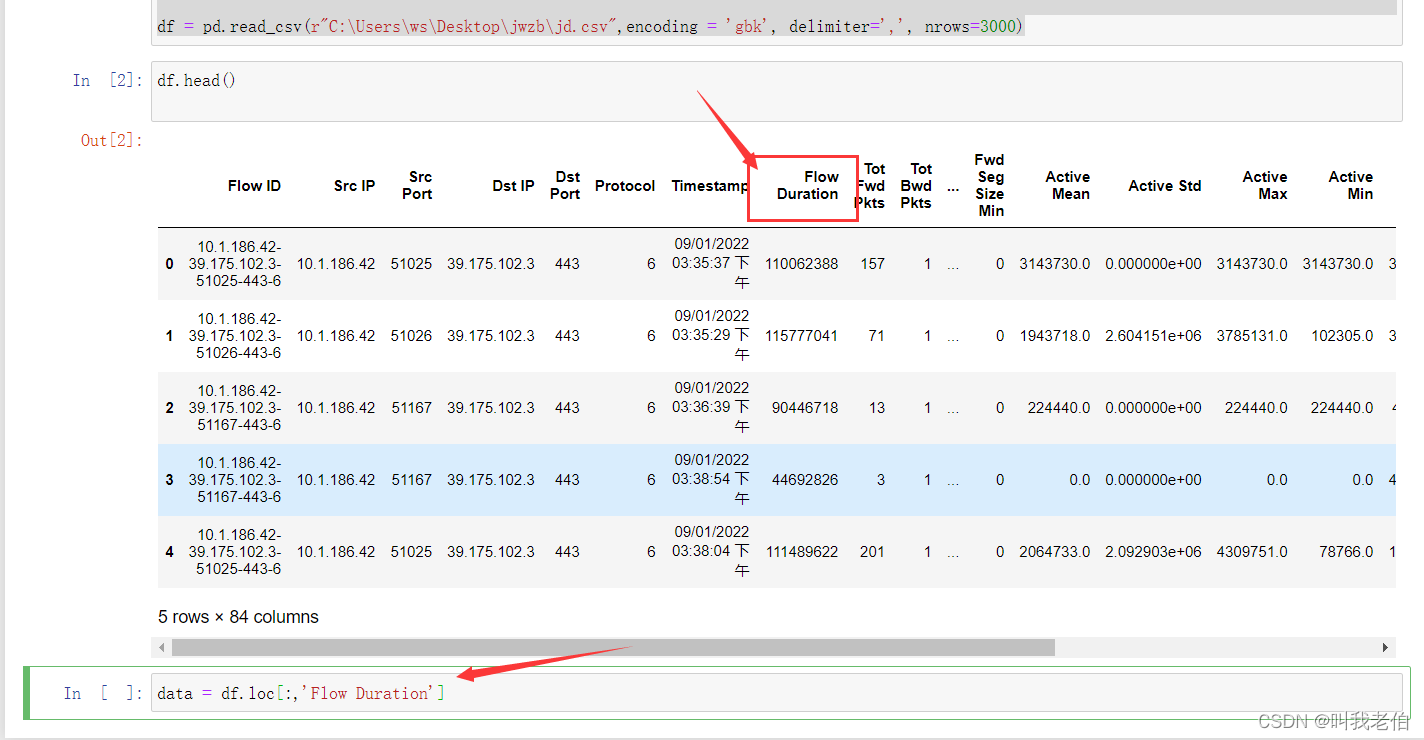Click Tot Fwd Pkts value 157
Screen dimensions: 1424x740
point(873,264)
